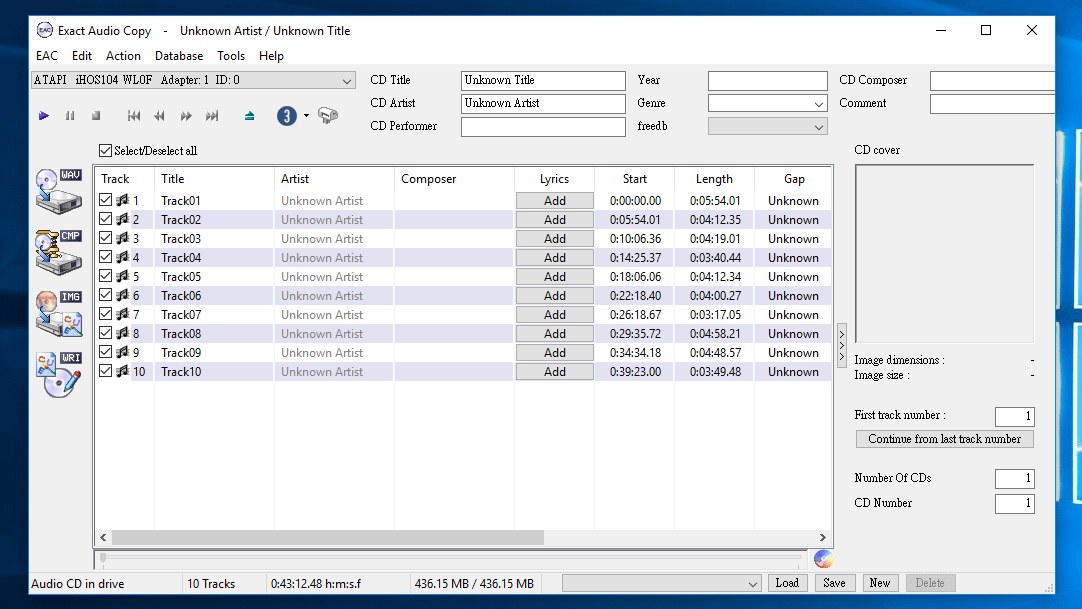
Task: Click the CD cover image area
Action: pyautogui.click(x=945, y=254)
